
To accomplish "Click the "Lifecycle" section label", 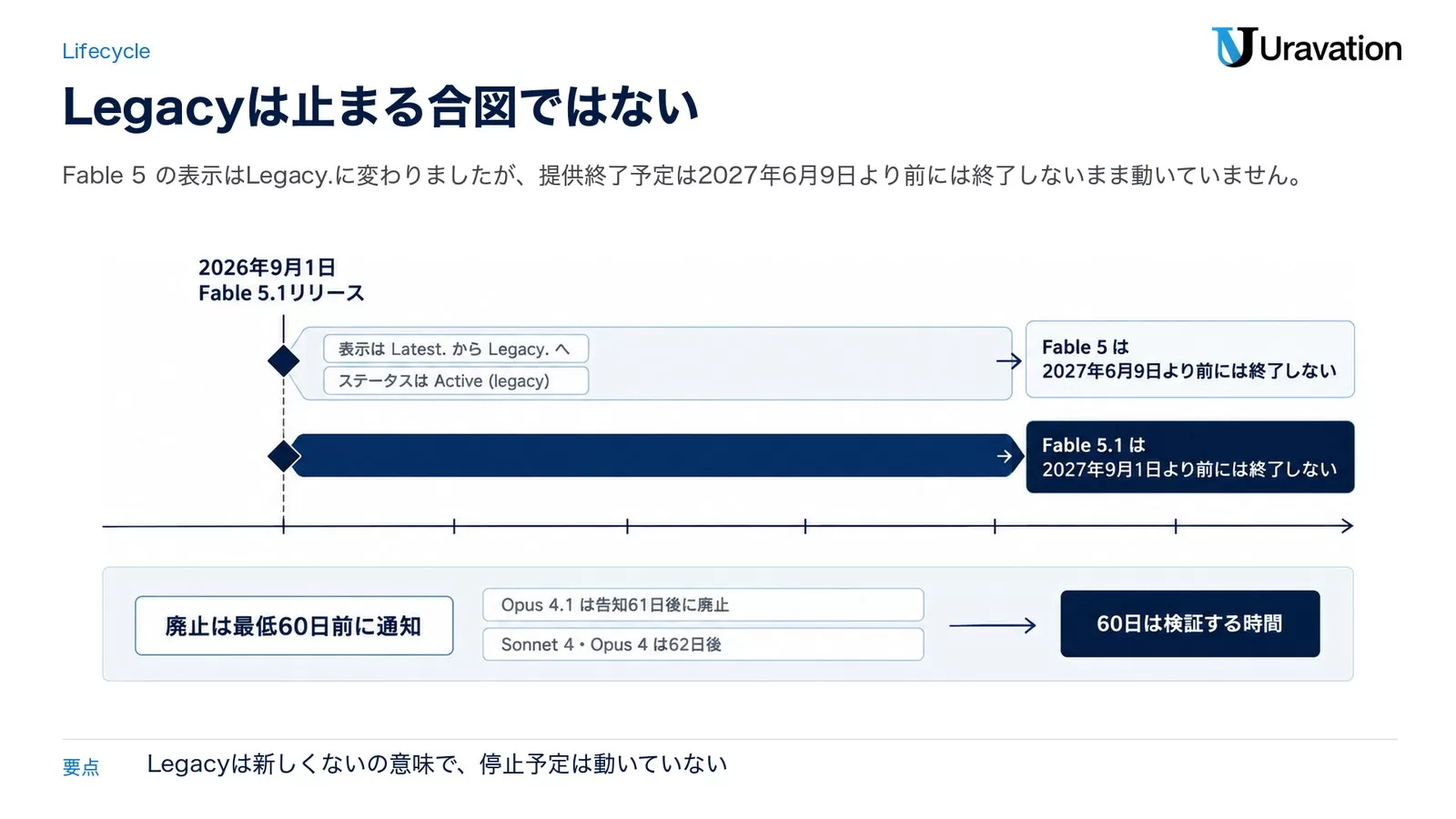I will click(x=106, y=52).
